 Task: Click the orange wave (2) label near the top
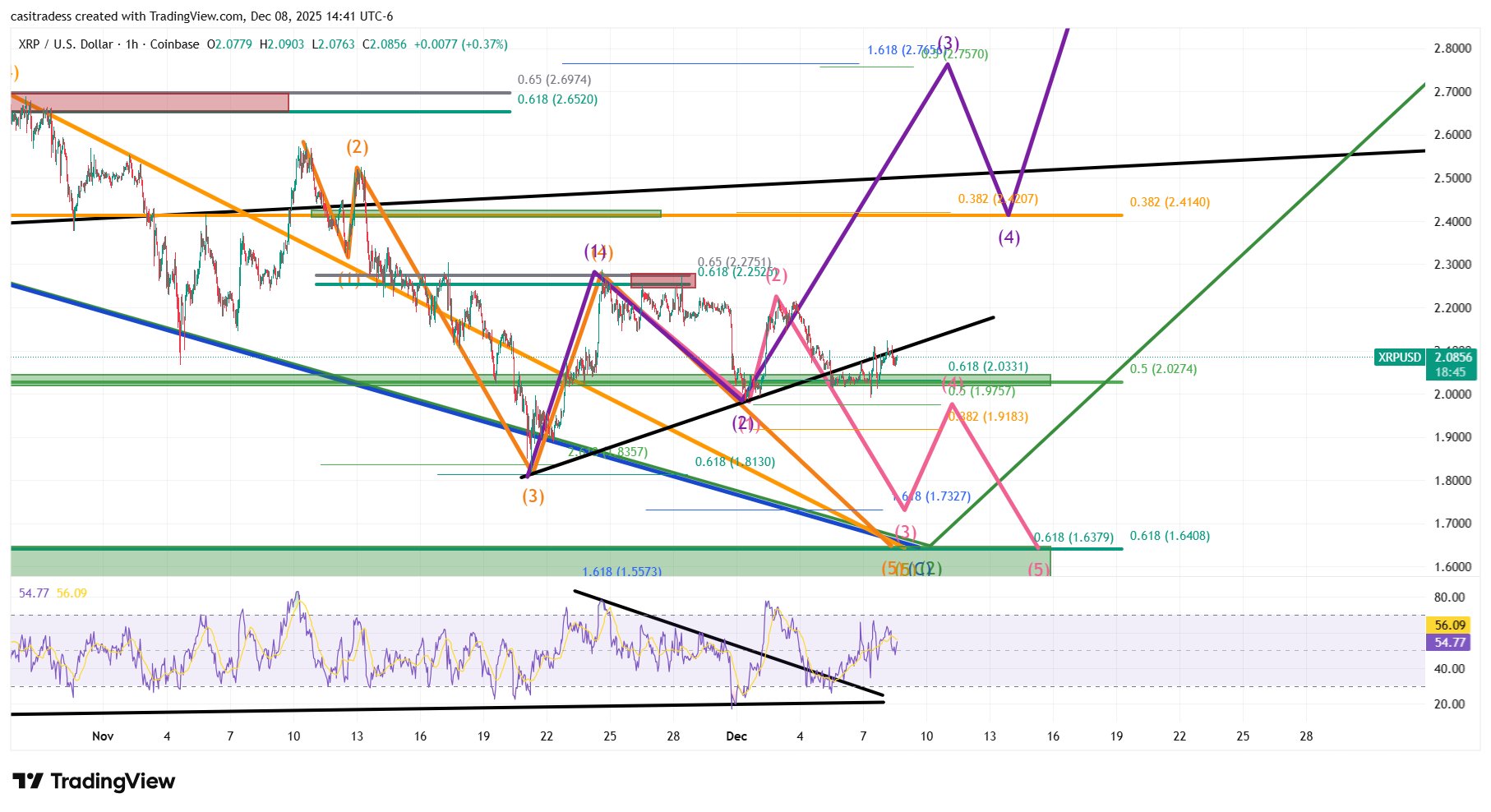point(357,146)
